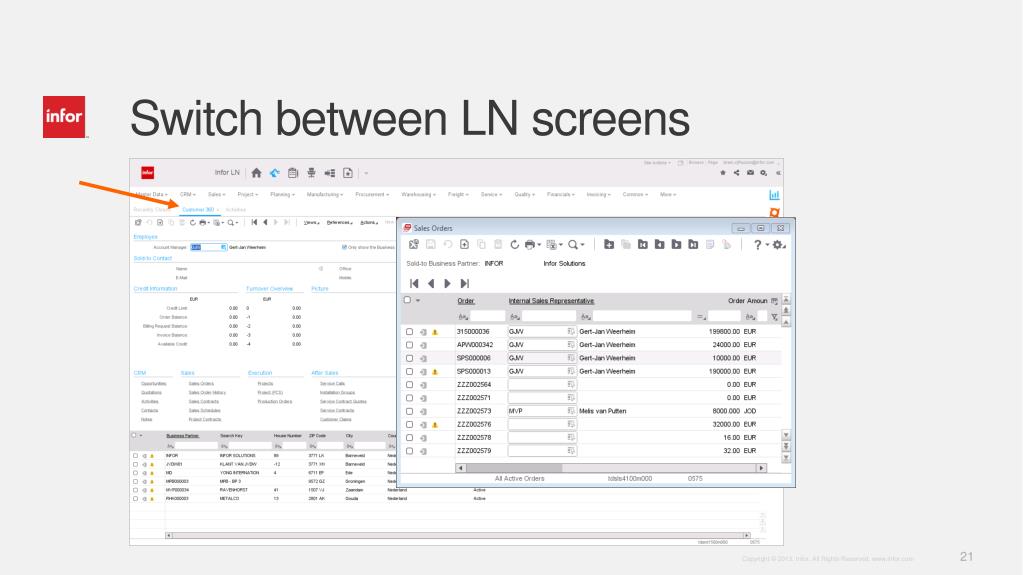Tick the checkbox for order ZZZ002573

pos(410,411)
